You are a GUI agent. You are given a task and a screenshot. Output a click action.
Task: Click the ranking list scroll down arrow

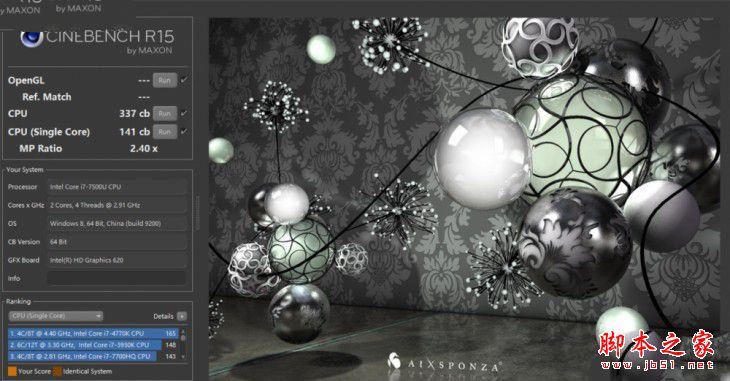pyautogui.click(x=183, y=357)
